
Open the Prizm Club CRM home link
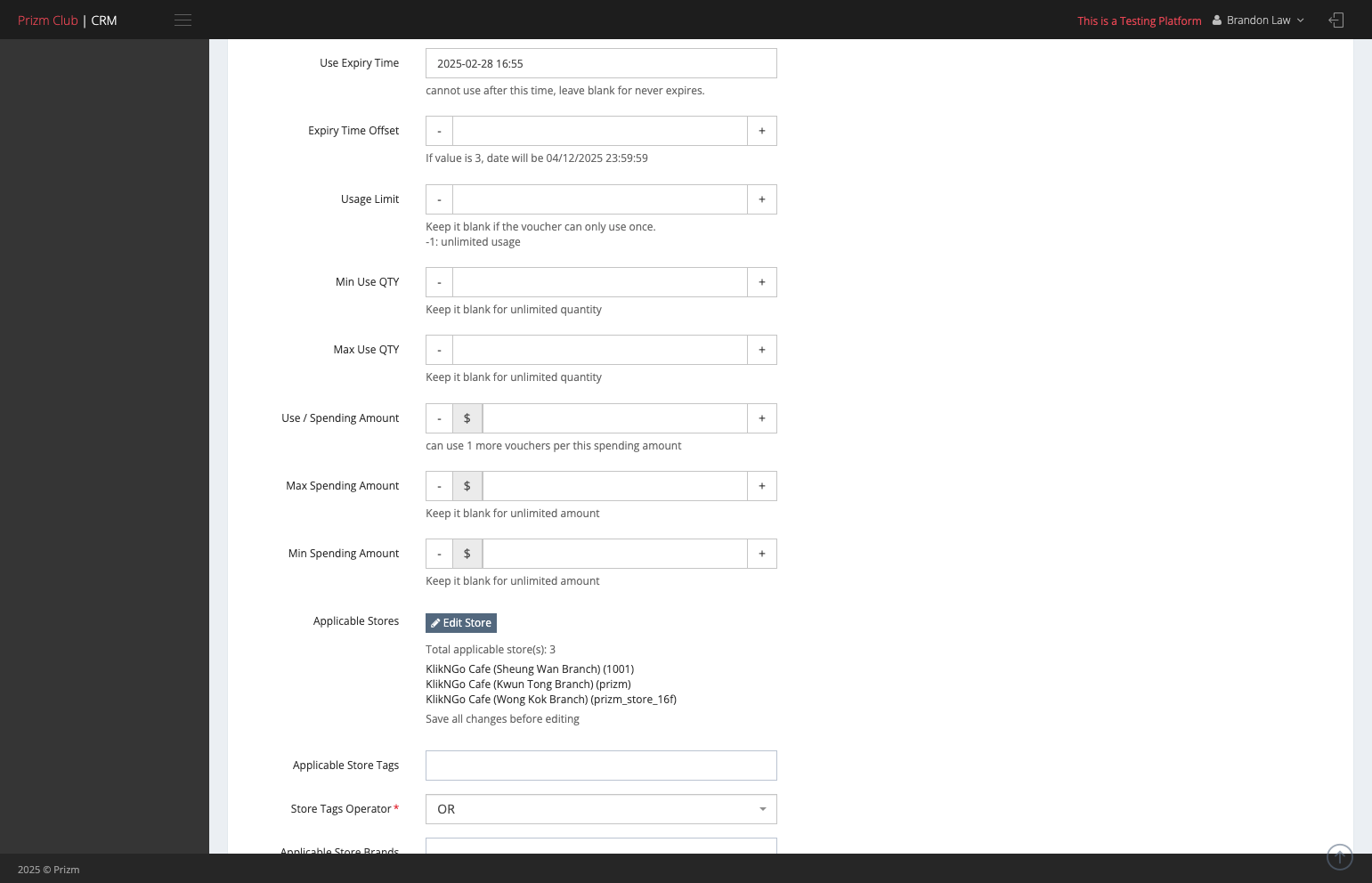click(x=68, y=20)
